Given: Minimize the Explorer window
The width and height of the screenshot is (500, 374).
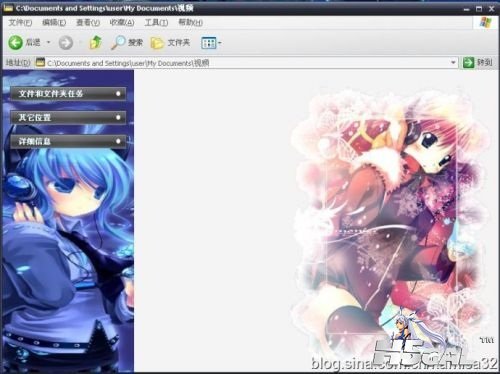Looking at the screenshot, I should click(x=466, y=9).
